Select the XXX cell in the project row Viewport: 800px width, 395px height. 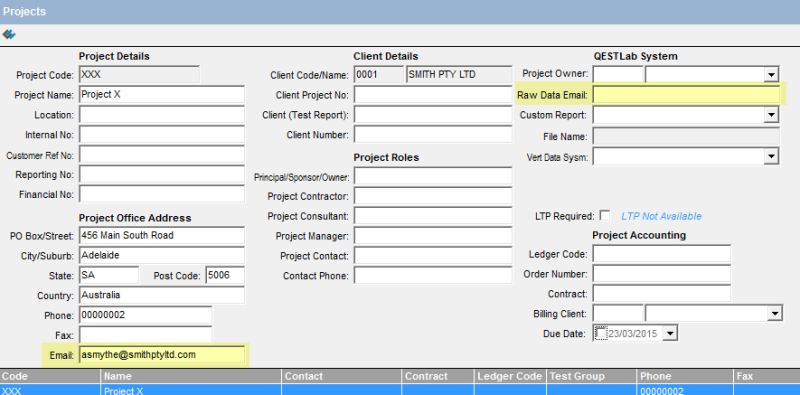(x=50, y=390)
